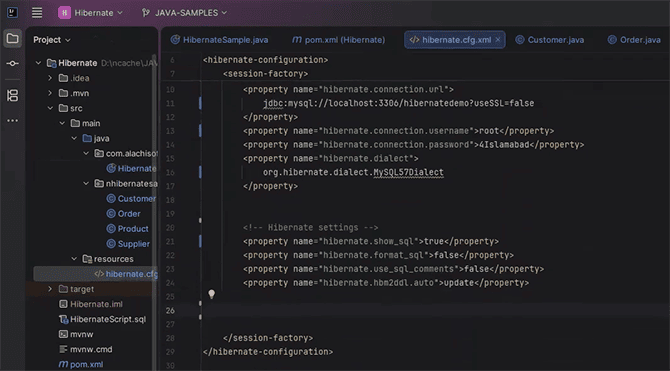Viewport: 670px width, 371px height.
Task: Expand the .idea folder
Action: coord(50,78)
